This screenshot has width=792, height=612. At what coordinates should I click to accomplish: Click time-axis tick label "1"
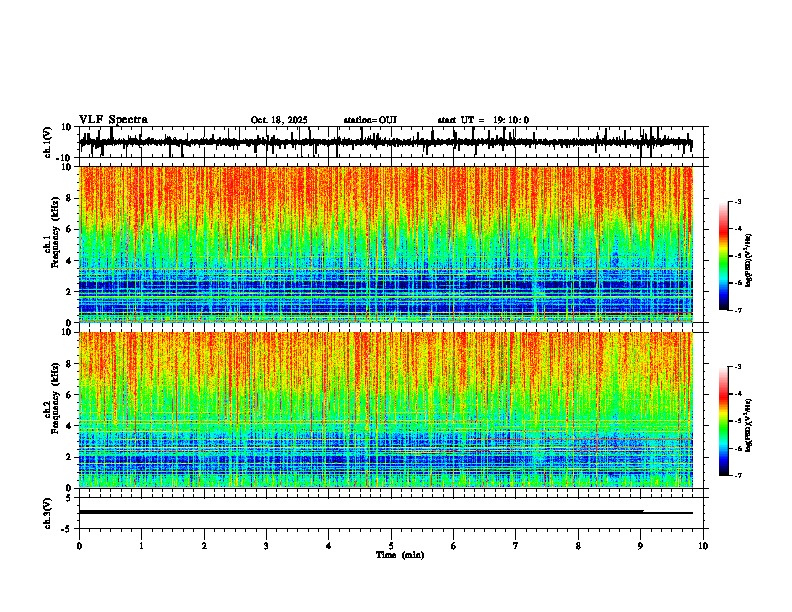(x=141, y=546)
